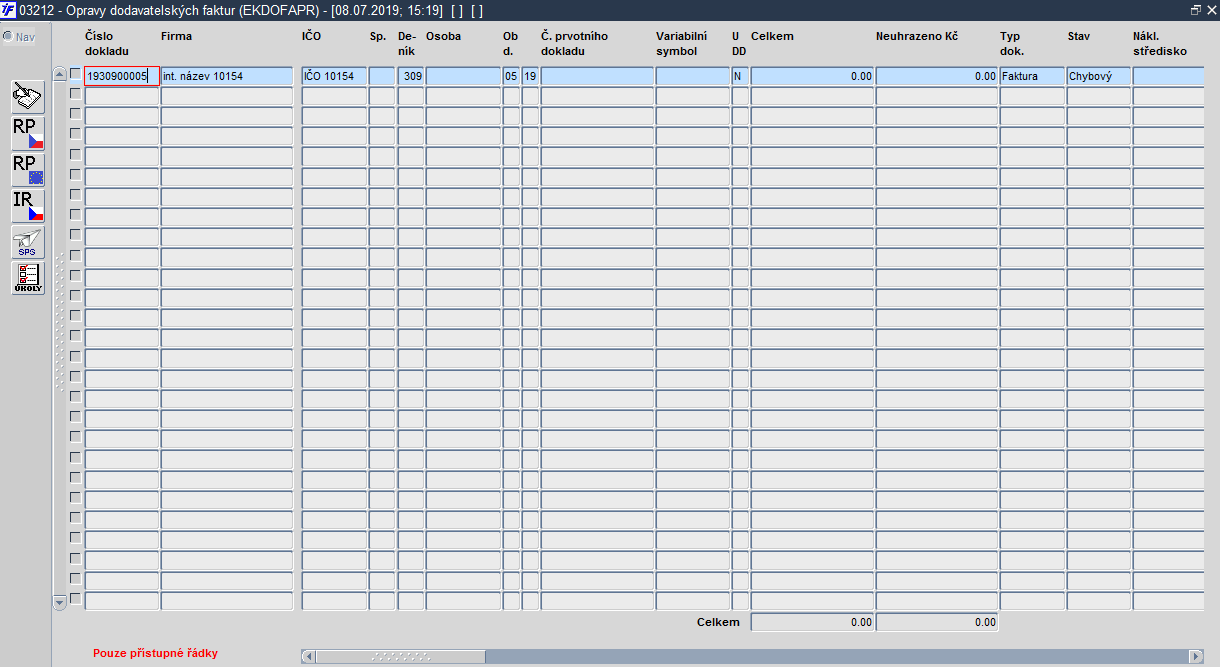Open the IR Czech flag tool
This screenshot has height=667, width=1220.
point(28,206)
